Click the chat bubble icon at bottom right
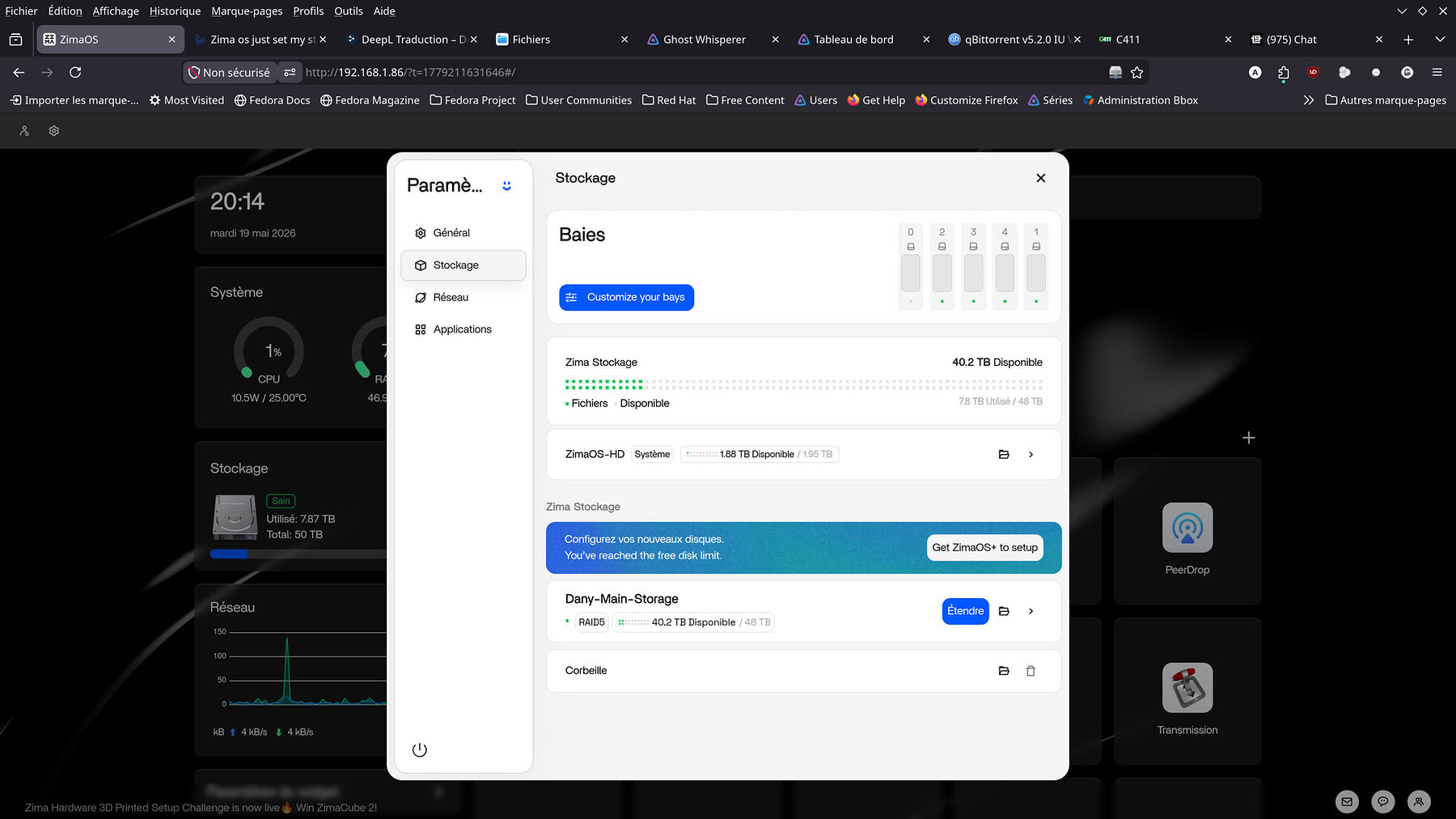1456x819 pixels. (1383, 802)
